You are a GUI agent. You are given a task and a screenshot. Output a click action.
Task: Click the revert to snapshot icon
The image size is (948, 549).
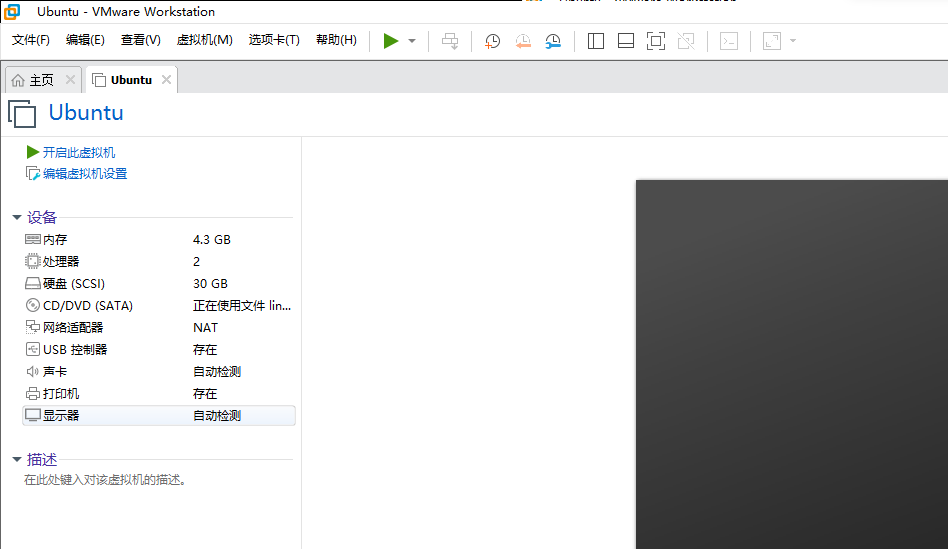click(x=523, y=41)
